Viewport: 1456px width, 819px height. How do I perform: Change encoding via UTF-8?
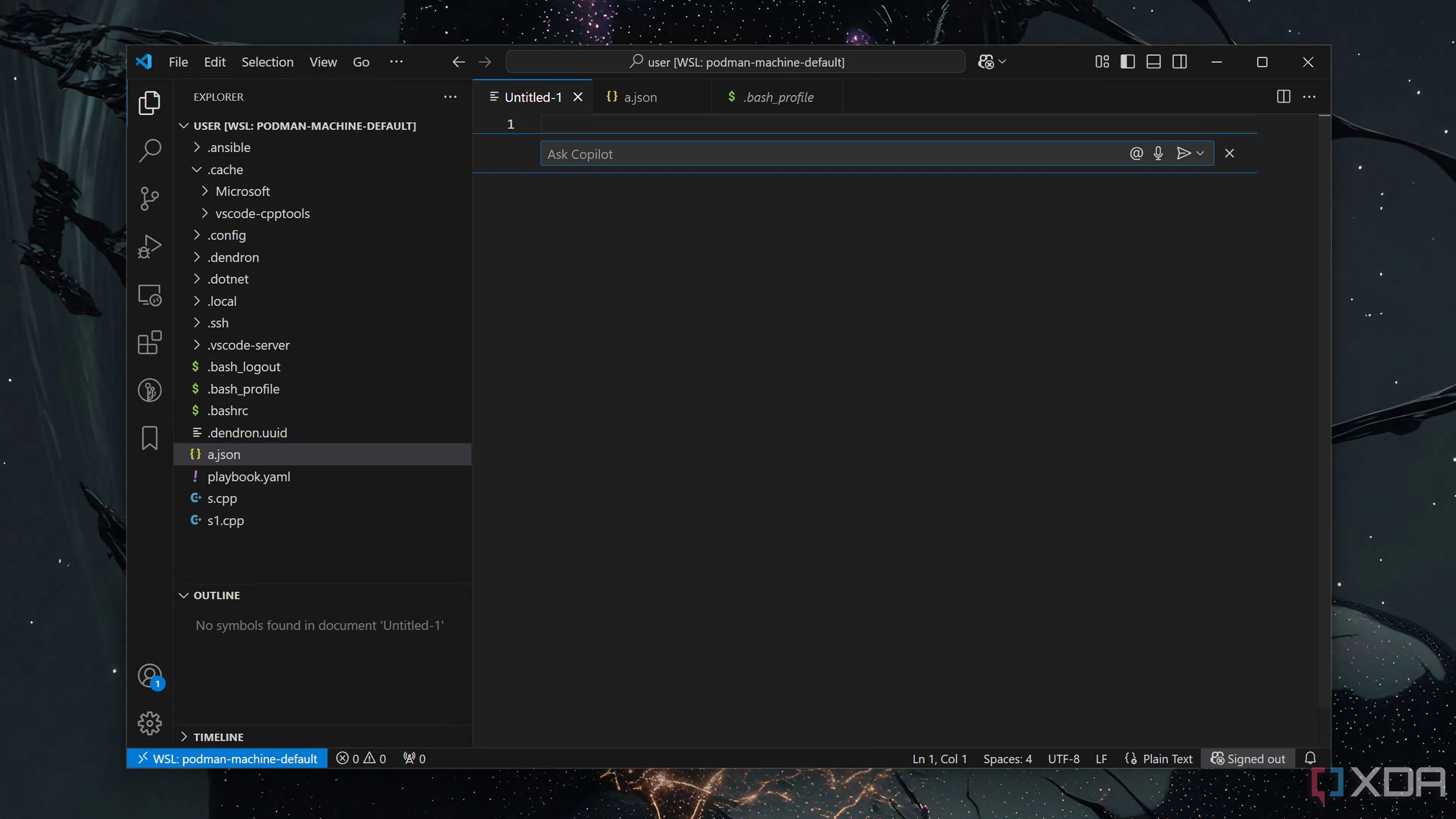coord(1063,758)
